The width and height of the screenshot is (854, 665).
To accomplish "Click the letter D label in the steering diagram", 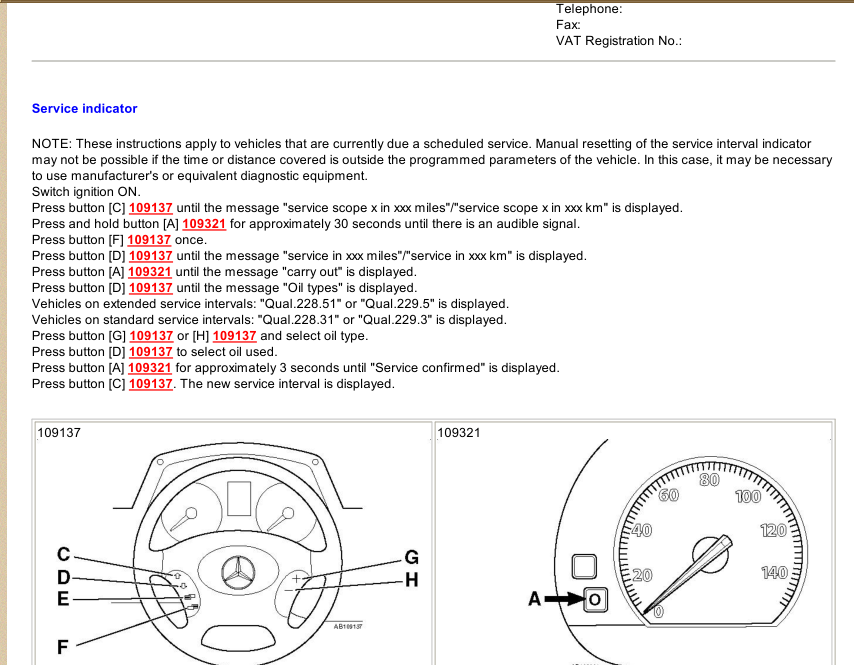I will [64, 577].
